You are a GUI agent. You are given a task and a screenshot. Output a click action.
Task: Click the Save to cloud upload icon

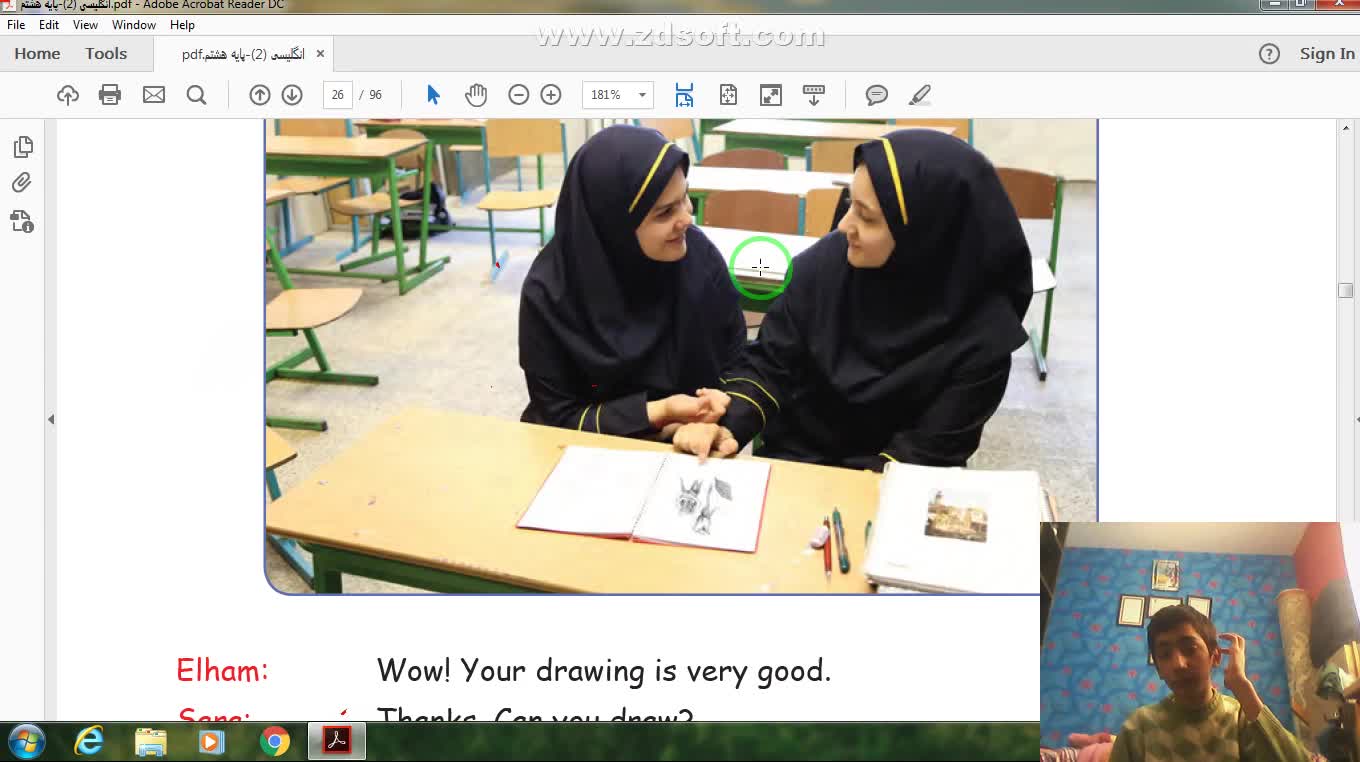[x=68, y=95]
